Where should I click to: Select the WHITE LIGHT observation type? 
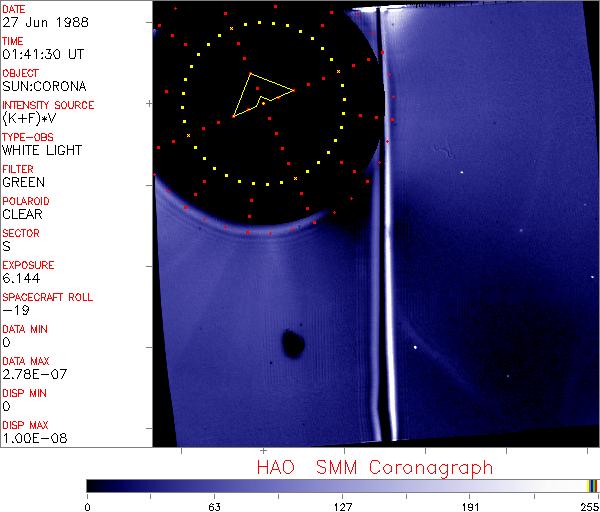point(42,151)
